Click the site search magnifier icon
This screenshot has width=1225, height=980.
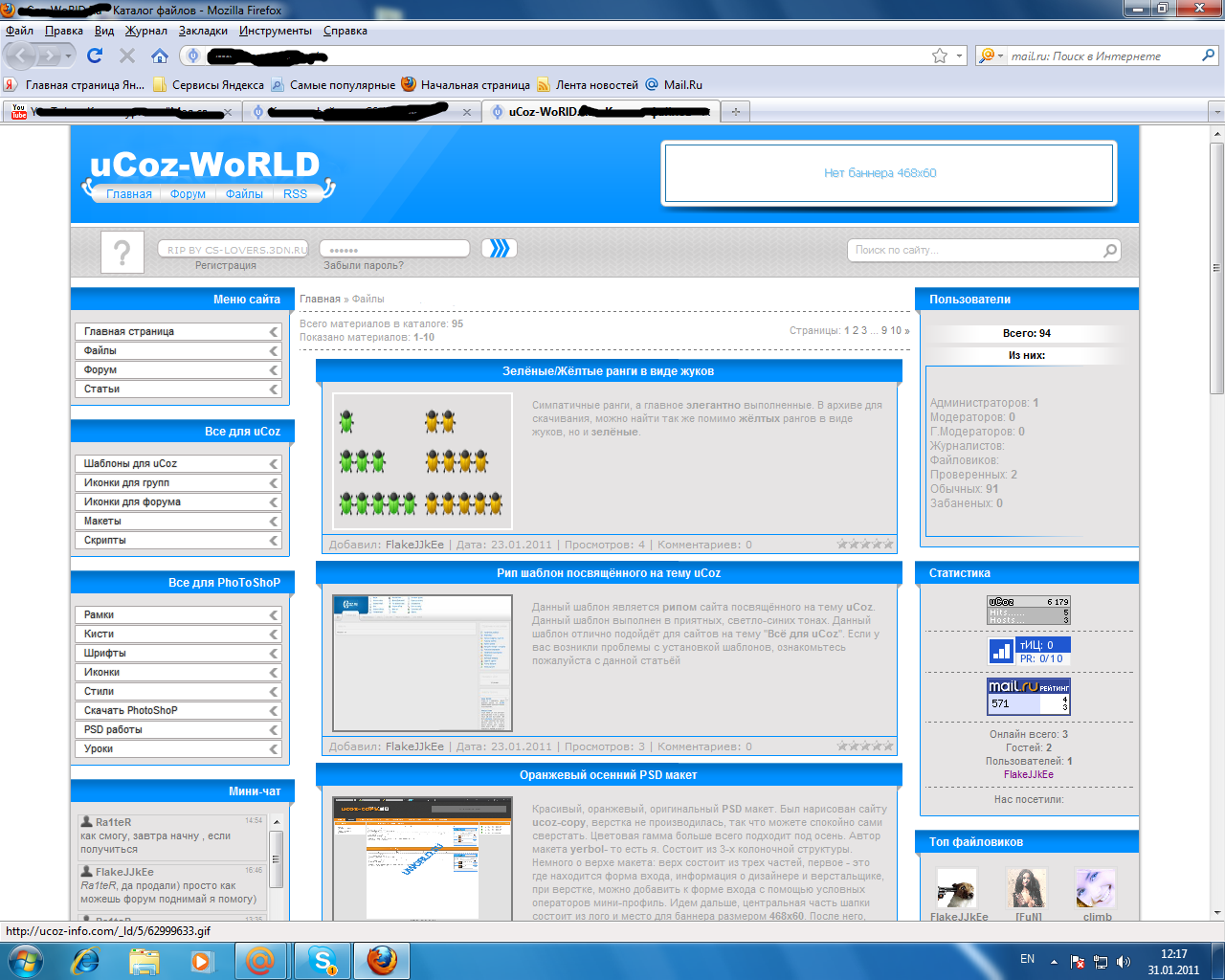1109,251
